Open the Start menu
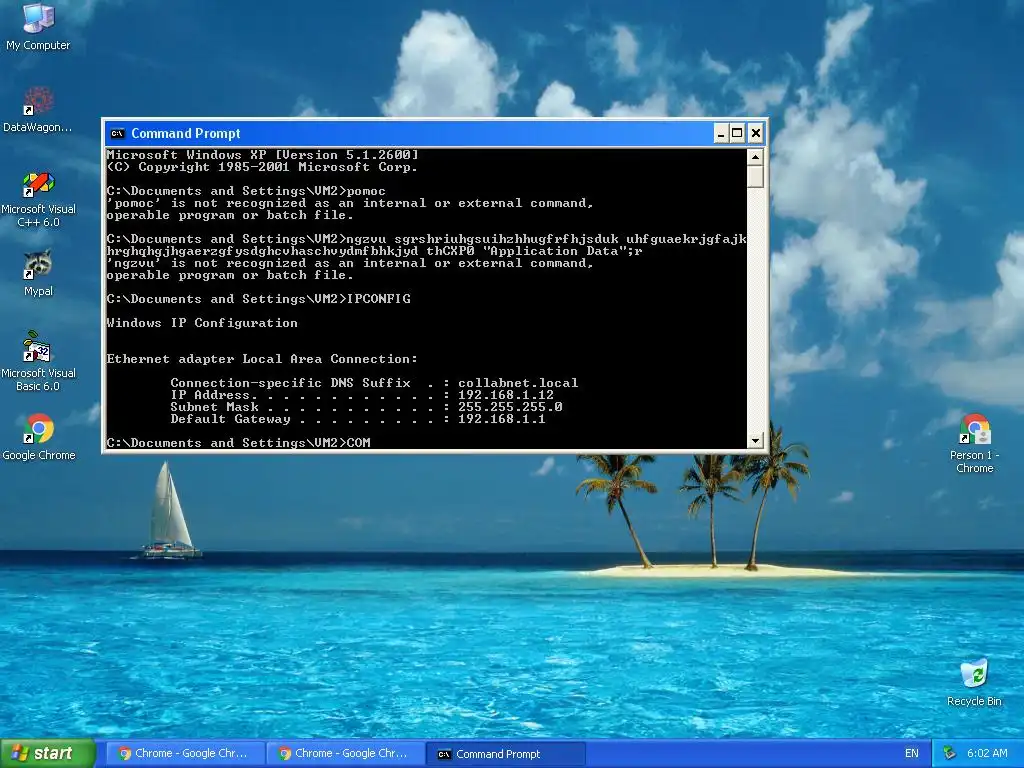The image size is (1024, 768). (x=47, y=753)
